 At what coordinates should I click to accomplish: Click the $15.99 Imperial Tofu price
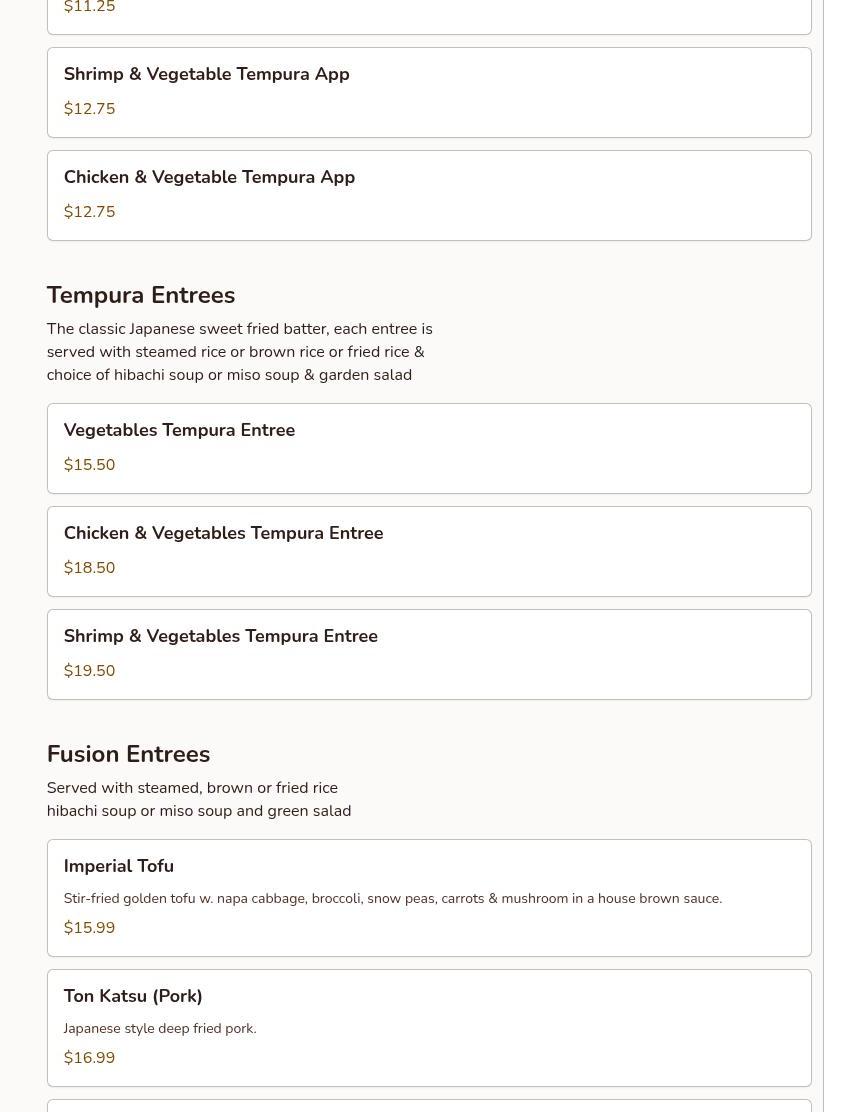(89, 927)
